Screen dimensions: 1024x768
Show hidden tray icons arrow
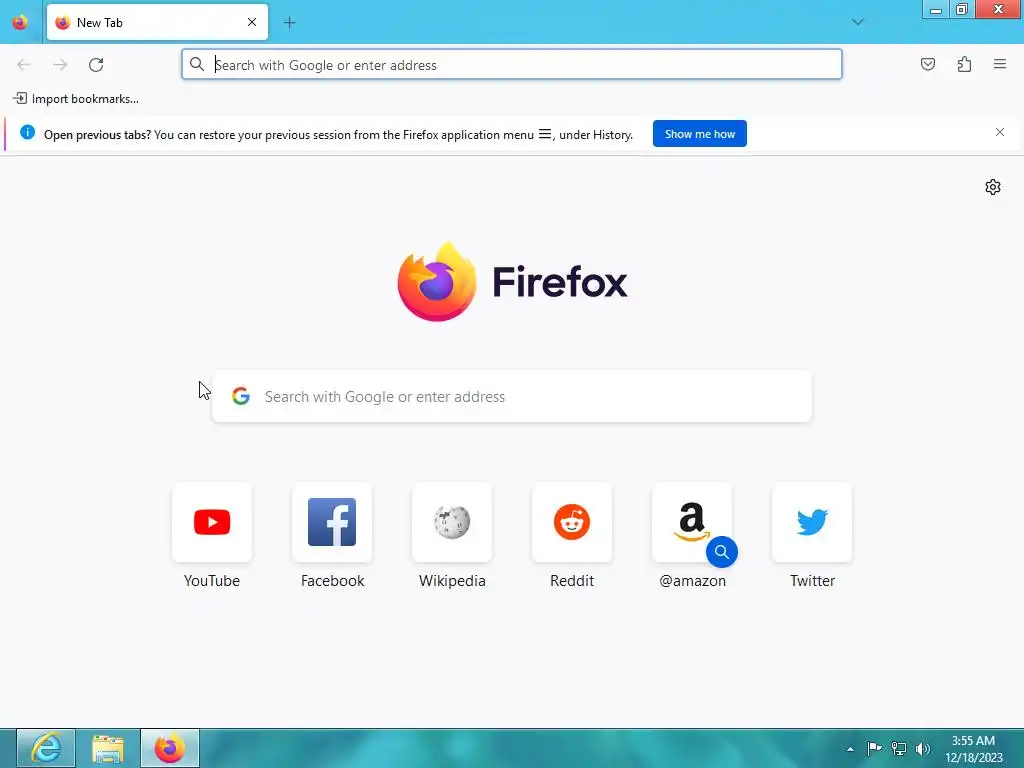(x=850, y=749)
